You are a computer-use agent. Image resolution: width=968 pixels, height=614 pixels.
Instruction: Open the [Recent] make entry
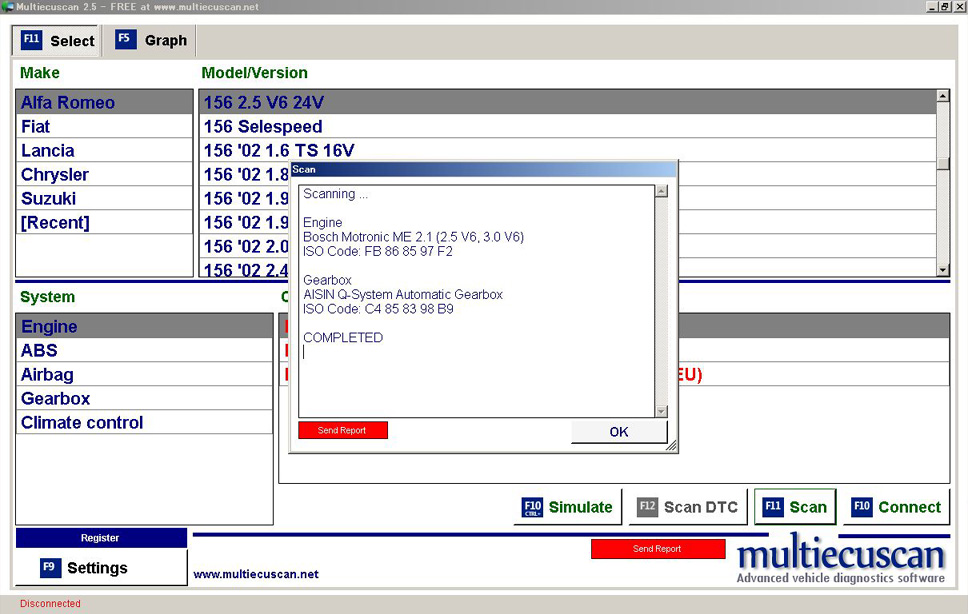point(104,223)
